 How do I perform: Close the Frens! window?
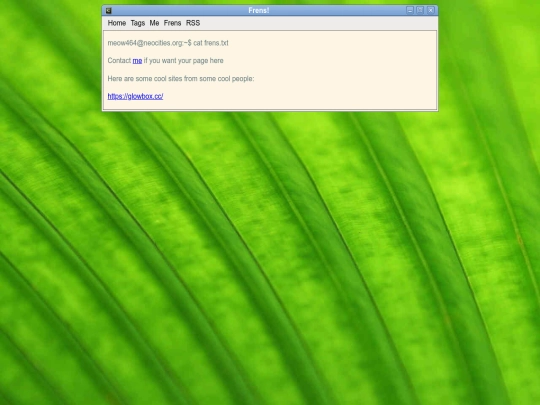[x=431, y=10]
